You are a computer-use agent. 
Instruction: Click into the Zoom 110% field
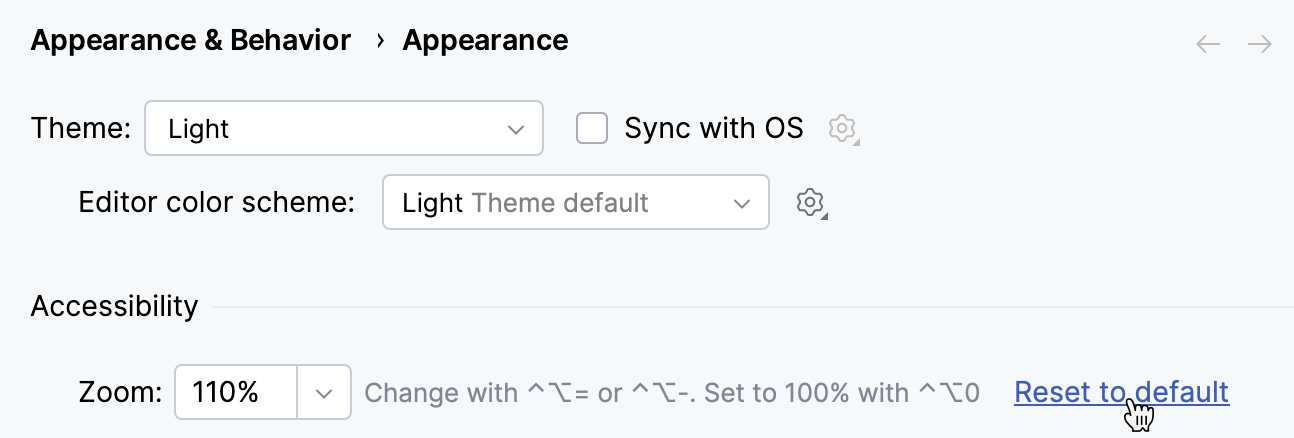coord(236,392)
